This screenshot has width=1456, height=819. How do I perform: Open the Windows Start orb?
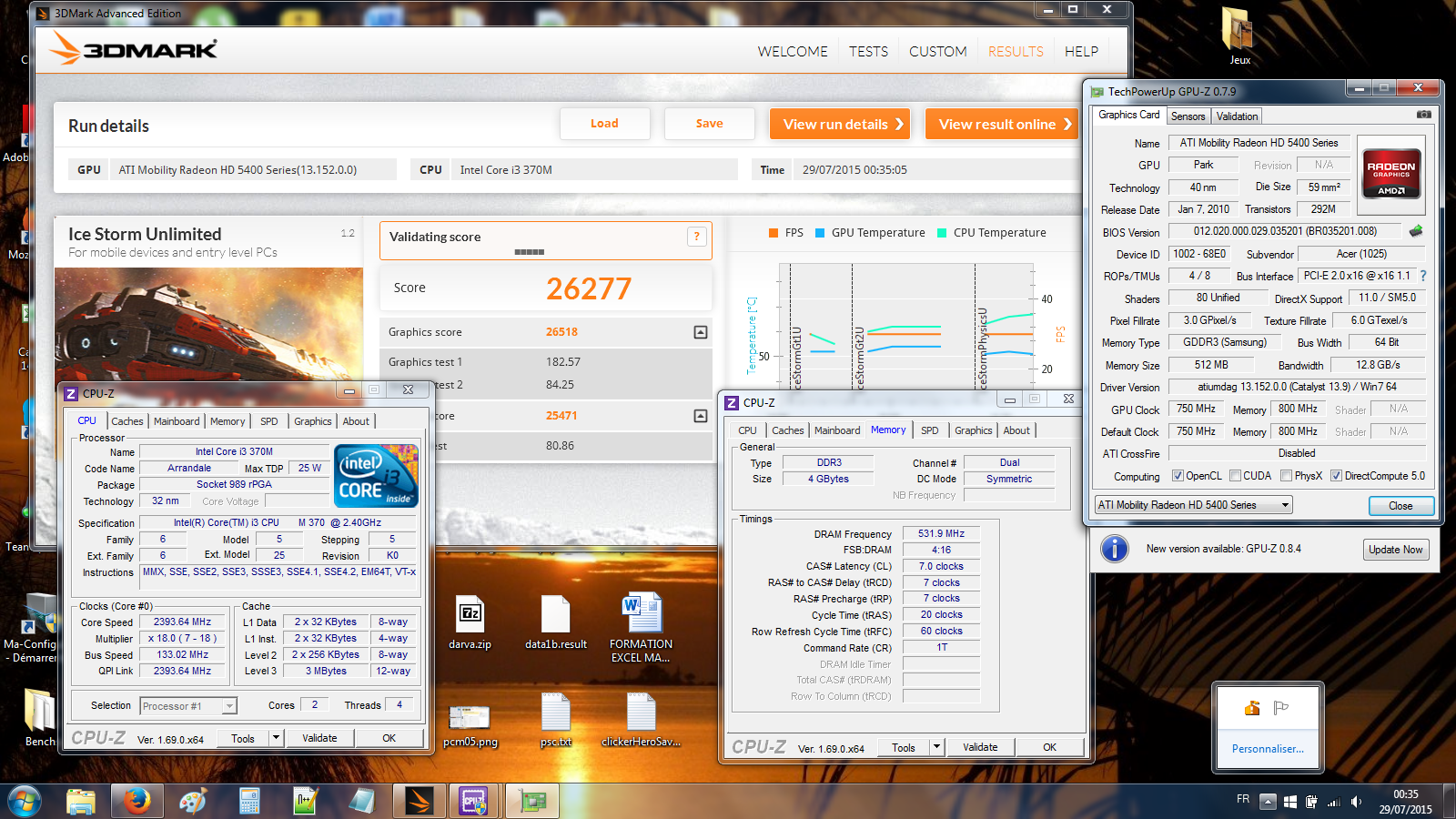click(x=25, y=801)
